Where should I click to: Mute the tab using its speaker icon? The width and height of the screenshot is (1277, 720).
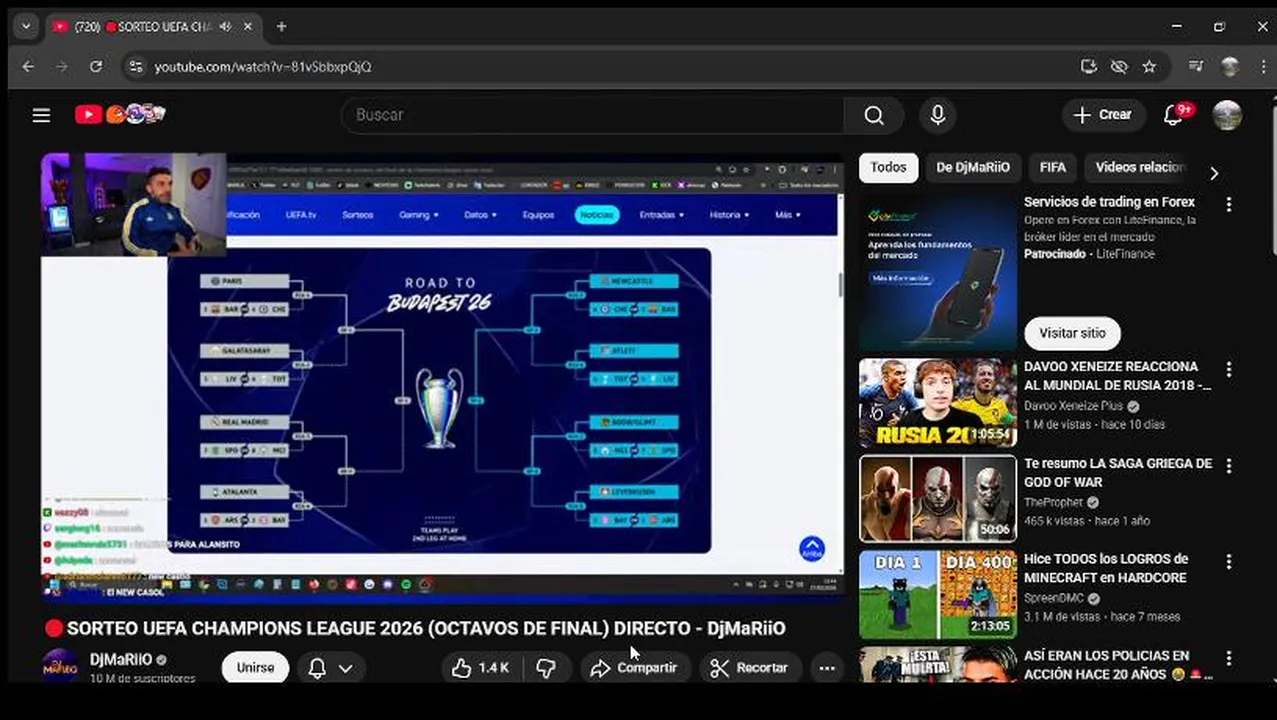[x=226, y=27]
